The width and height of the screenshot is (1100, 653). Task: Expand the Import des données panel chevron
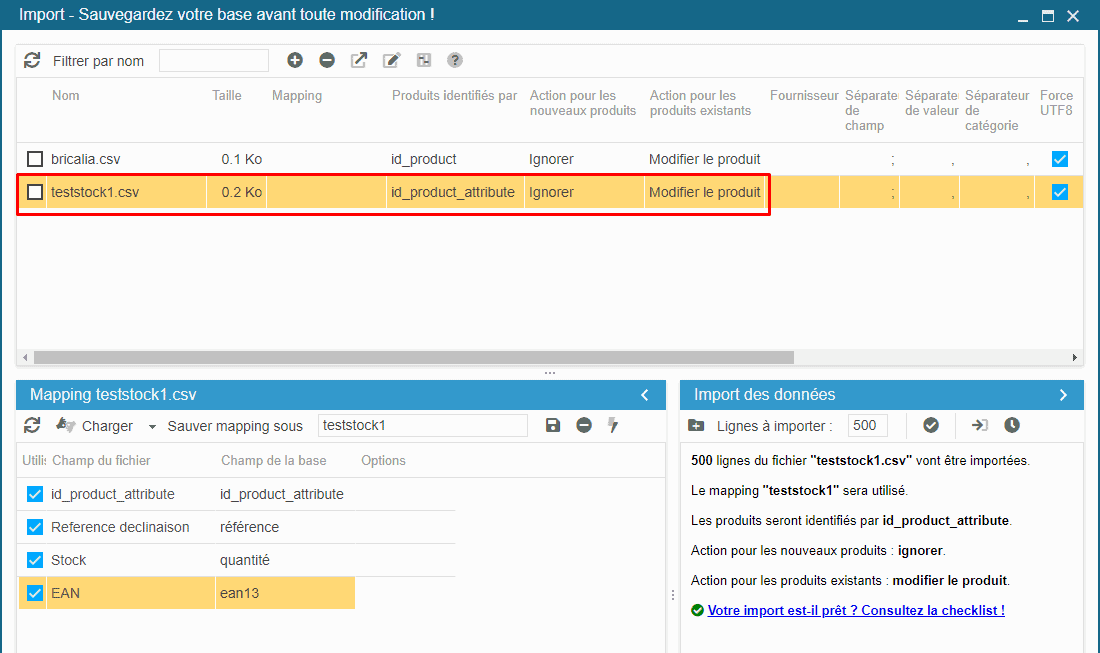pyautogui.click(x=1063, y=395)
